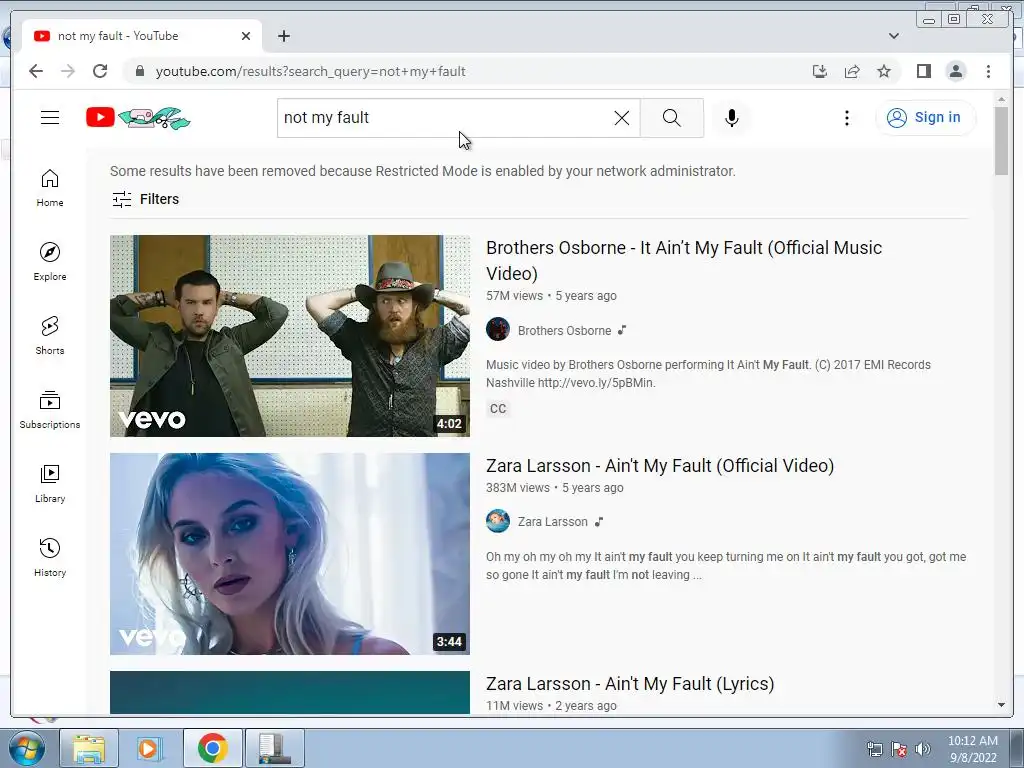The image size is (1024, 768).
Task: Select the 'not my fault - YouTube' tab
Action: [141, 36]
